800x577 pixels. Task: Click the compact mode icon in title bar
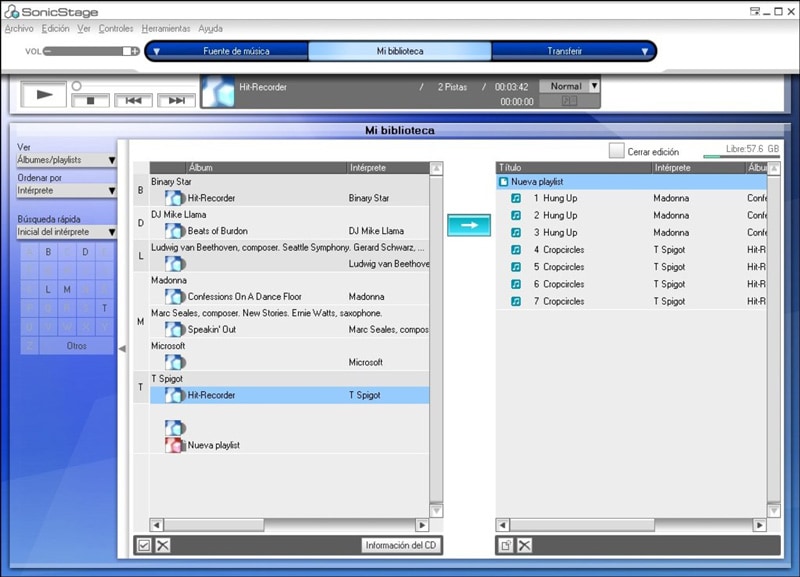(755, 11)
